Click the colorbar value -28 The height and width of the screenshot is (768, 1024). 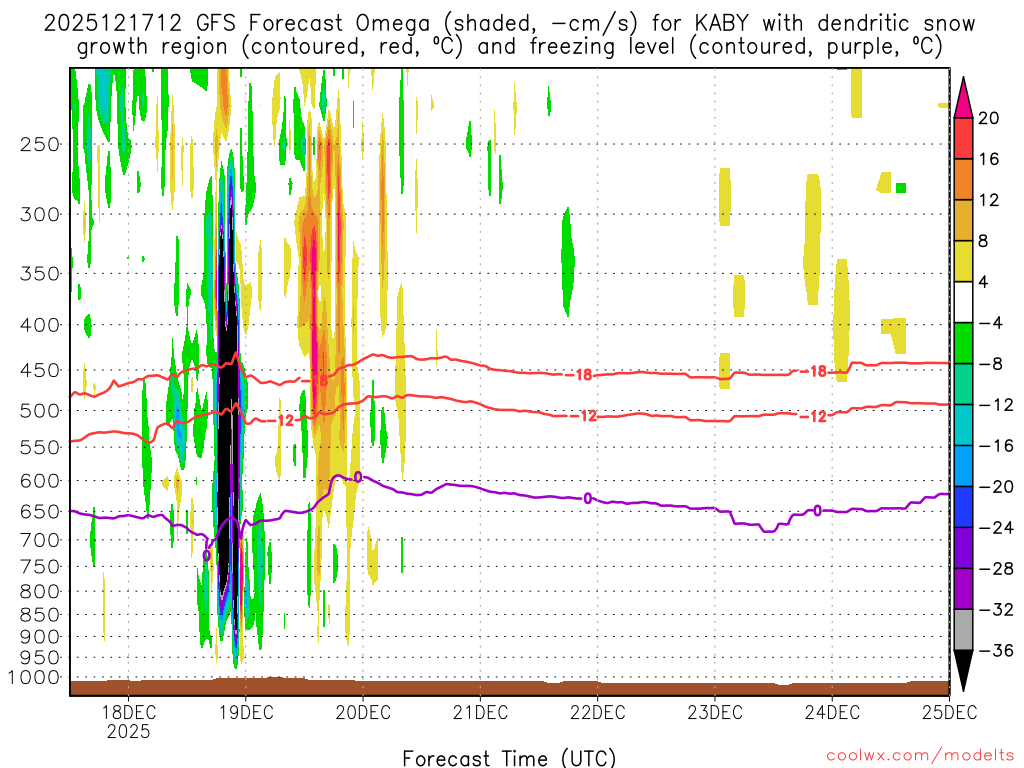point(996,569)
